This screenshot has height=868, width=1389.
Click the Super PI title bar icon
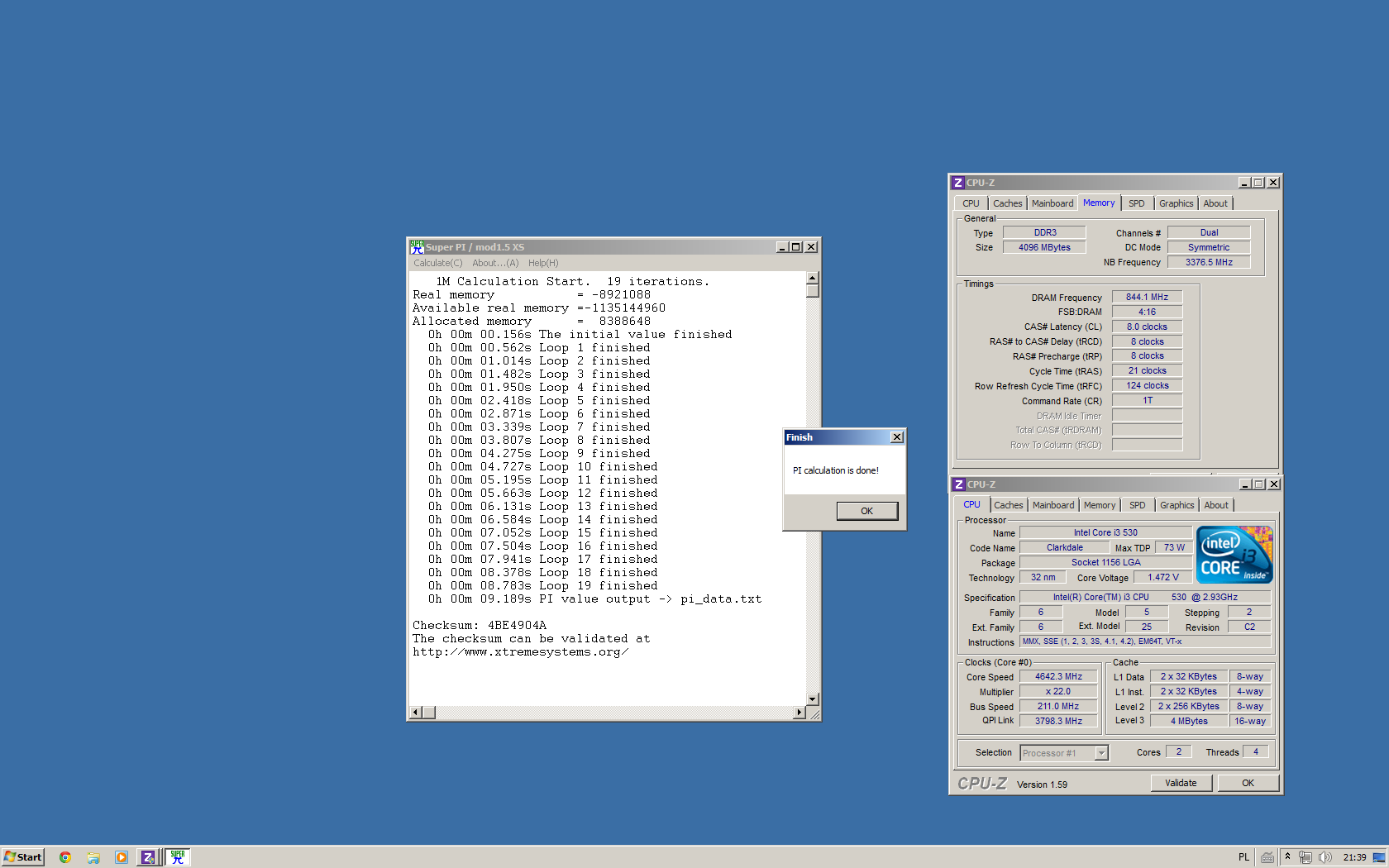(417, 247)
